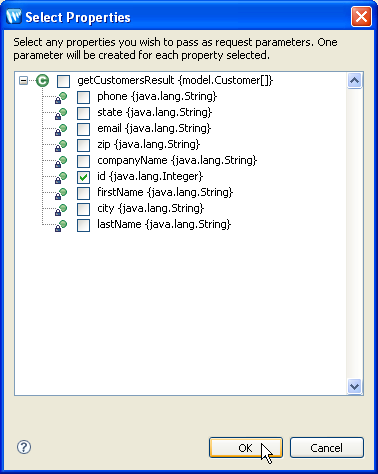The width and height of the screenshot is (378, 474).
Task: Select the email property checkbox
Action: coord(83,129)
